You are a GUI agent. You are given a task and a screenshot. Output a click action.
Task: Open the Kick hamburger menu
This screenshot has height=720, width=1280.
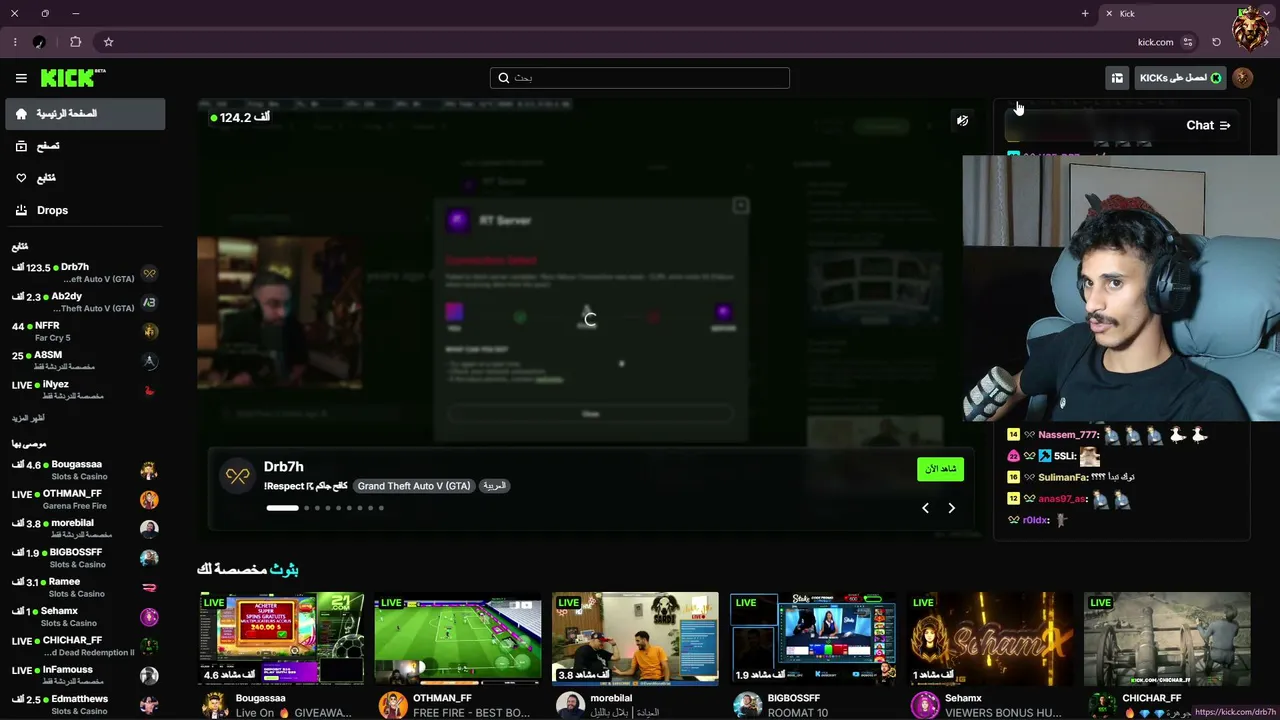(x=21, y=78)
